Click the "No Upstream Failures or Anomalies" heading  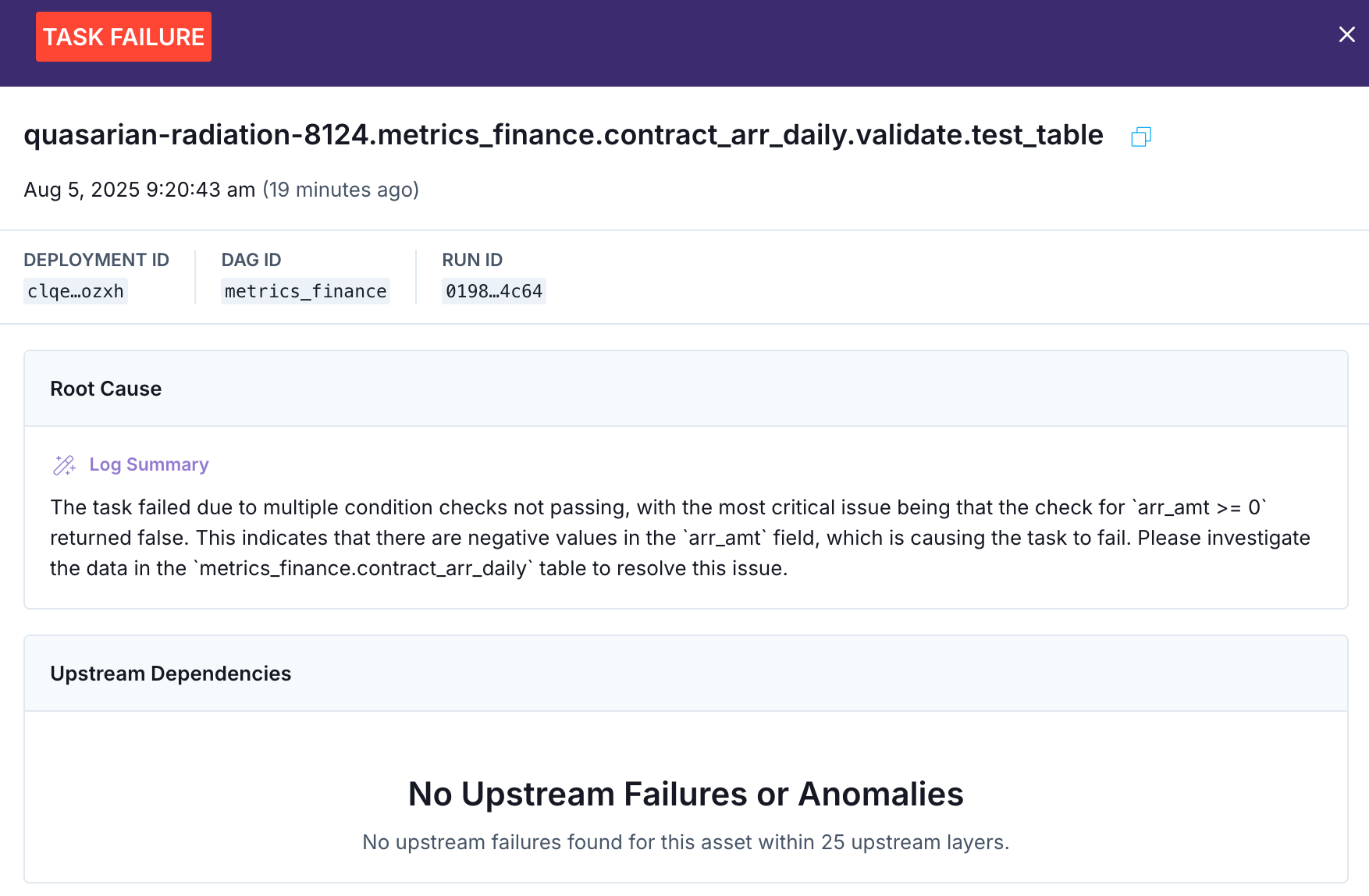click(x=685, y=794)
